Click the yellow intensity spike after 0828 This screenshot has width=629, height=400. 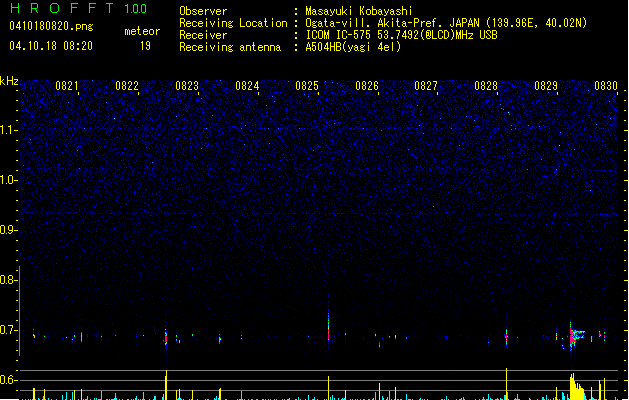click(506, 384)
